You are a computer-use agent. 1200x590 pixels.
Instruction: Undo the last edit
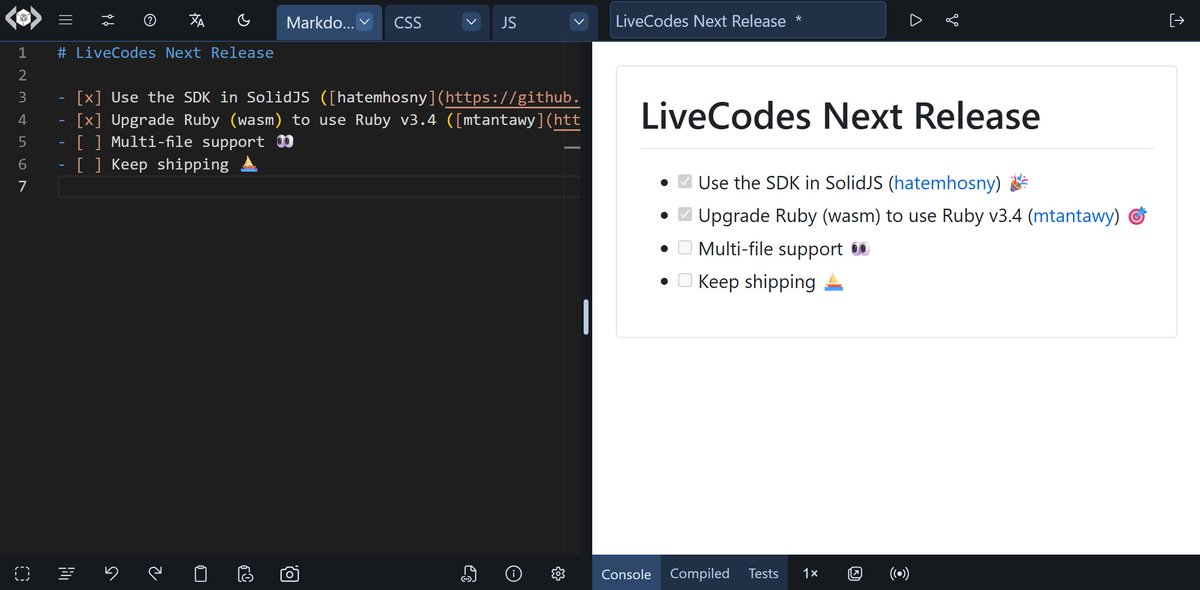(111, 573)
